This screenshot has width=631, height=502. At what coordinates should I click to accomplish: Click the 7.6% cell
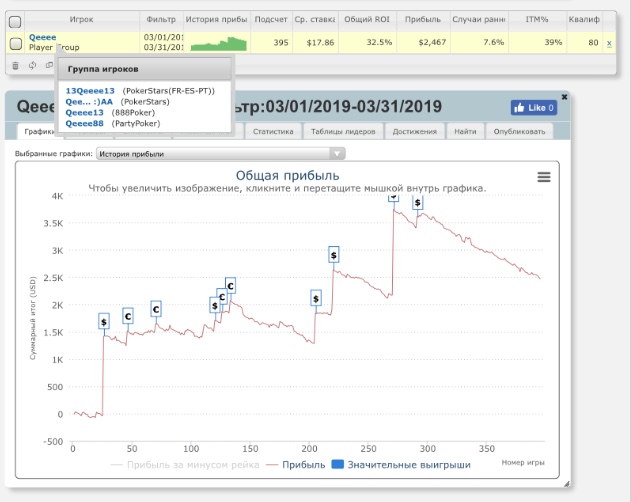coord(479,42)
